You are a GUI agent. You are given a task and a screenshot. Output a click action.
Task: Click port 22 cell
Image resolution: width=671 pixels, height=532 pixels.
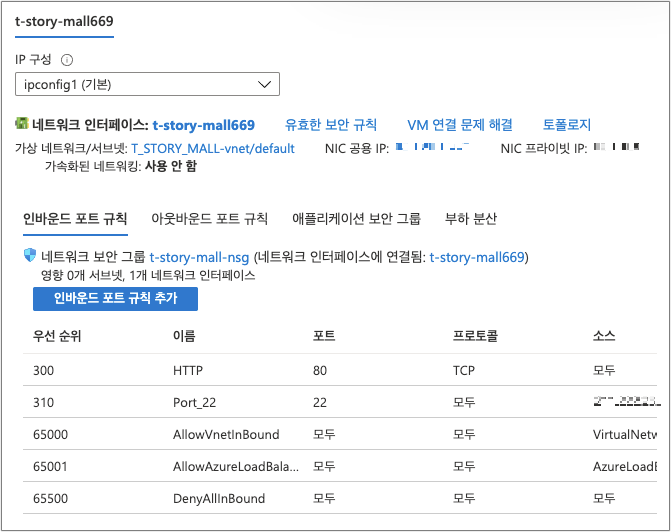click(x=320, y=402)
